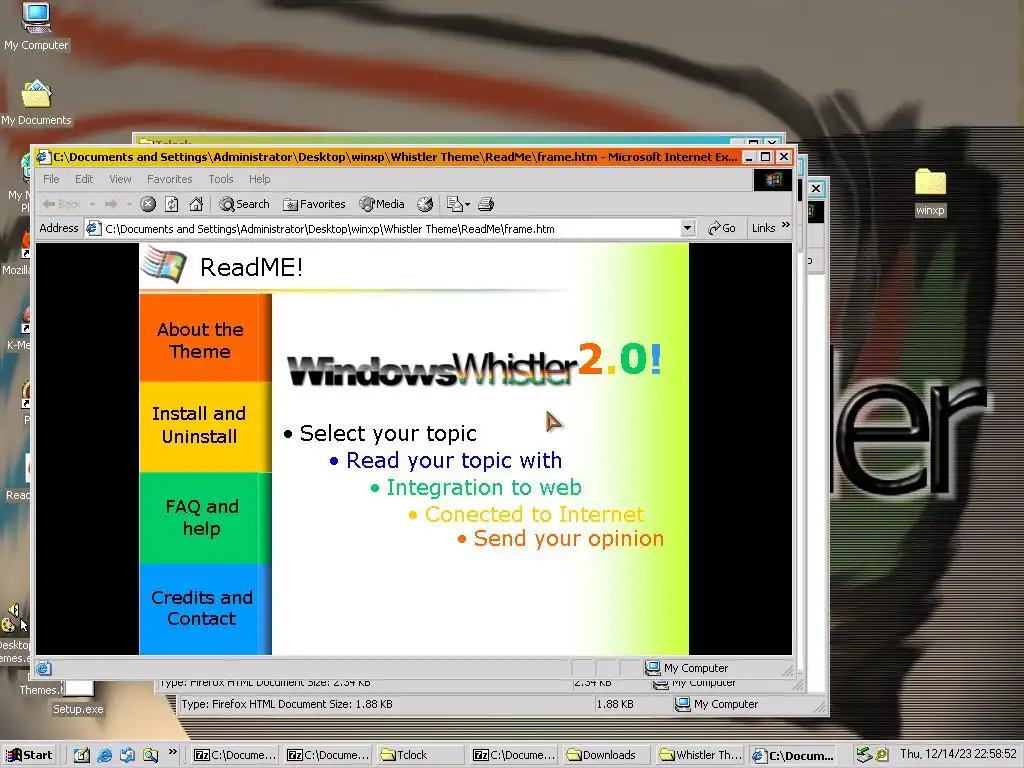Click the taskbar clock date and time
The height and width of the screenshot is (768, 1024).
959,754
